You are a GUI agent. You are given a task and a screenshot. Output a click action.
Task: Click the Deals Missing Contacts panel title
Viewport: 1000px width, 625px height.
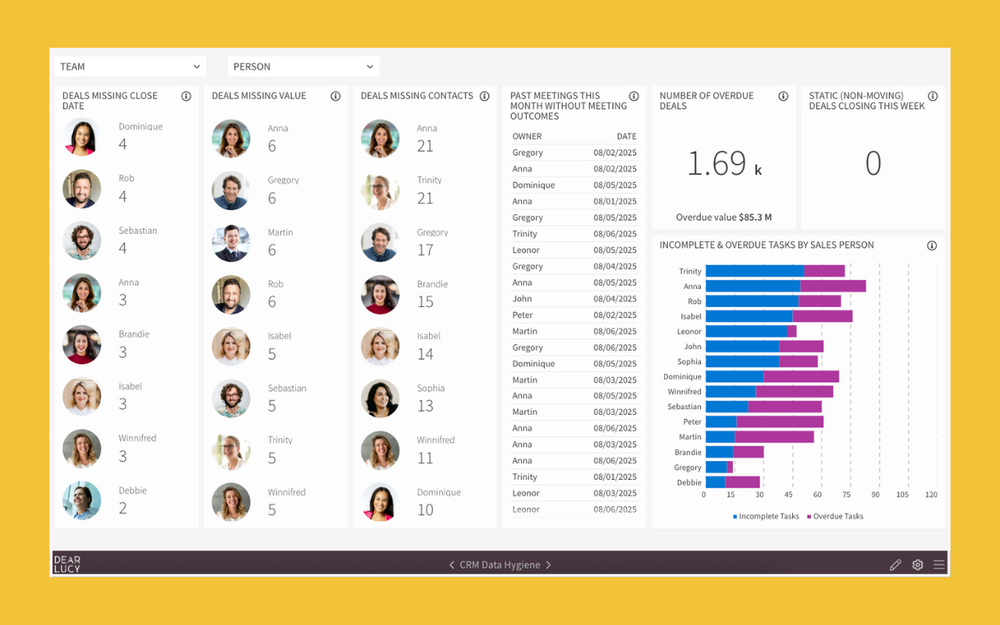tap(417, 96)
